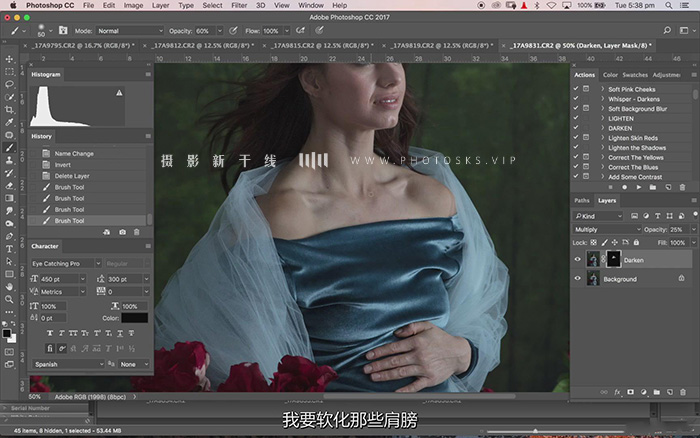Delete layer using Layers panel trash
This screenshot has height=438, width=700.
(x=683, y=392)
